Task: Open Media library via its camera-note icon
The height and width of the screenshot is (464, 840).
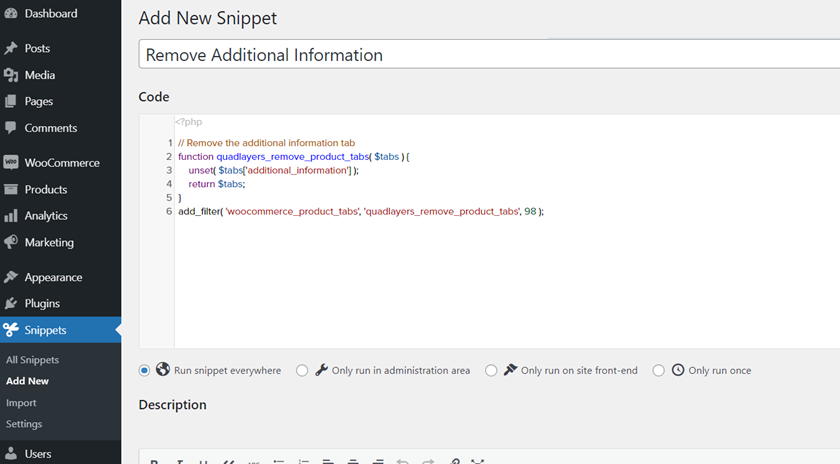Action: pyautogui.click(x=11, y=75)
